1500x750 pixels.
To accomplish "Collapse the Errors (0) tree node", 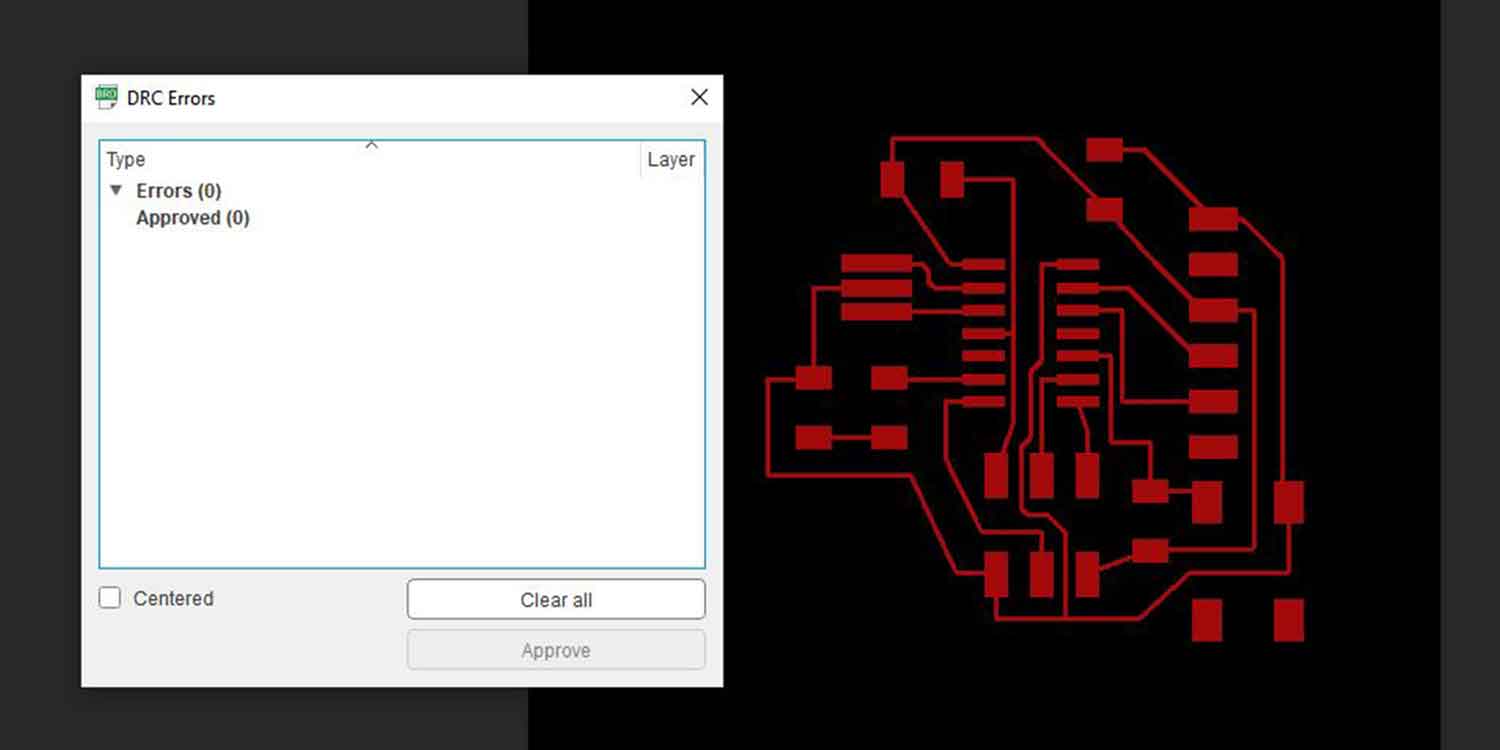I will tap(116, 190).
